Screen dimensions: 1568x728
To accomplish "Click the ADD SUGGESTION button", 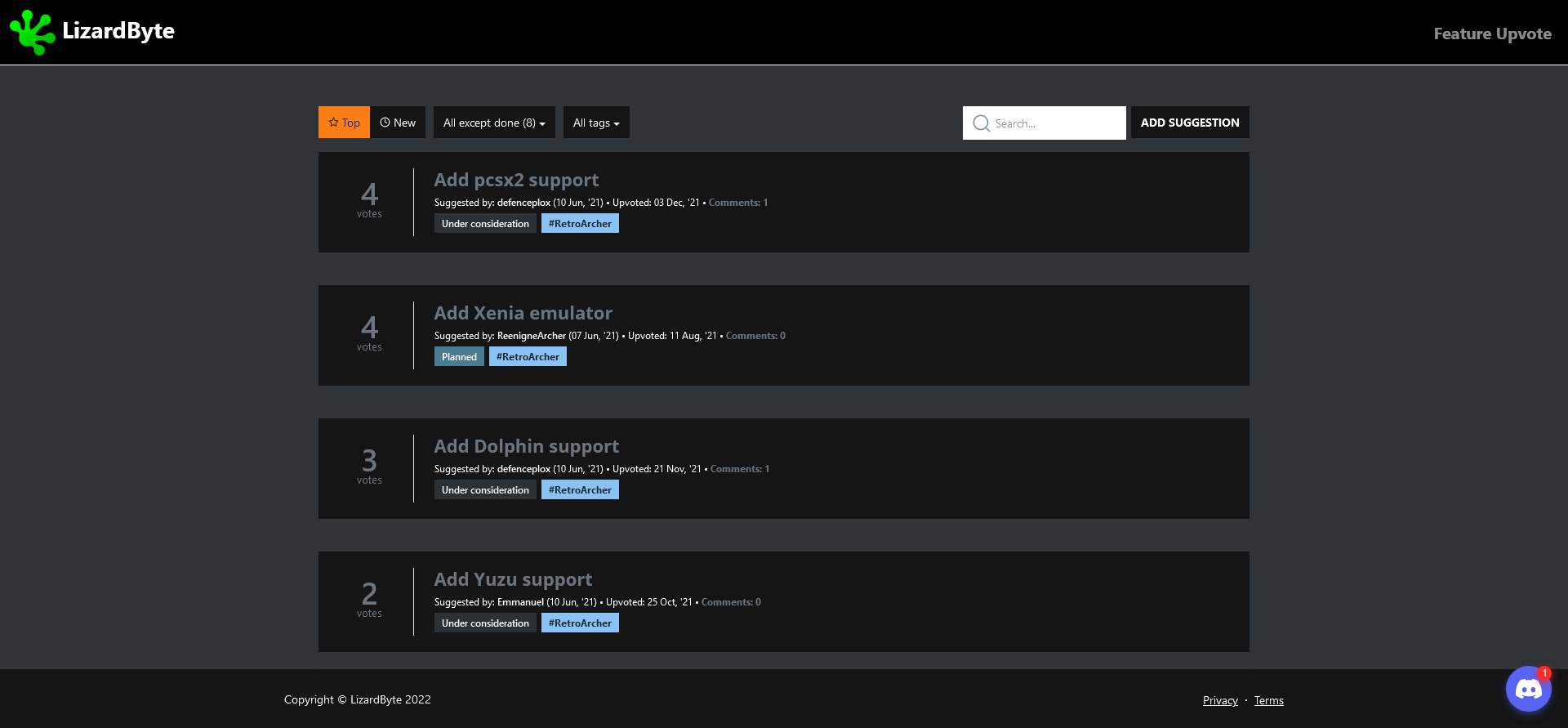I will pyautogui.click(x=1190, y=123).
